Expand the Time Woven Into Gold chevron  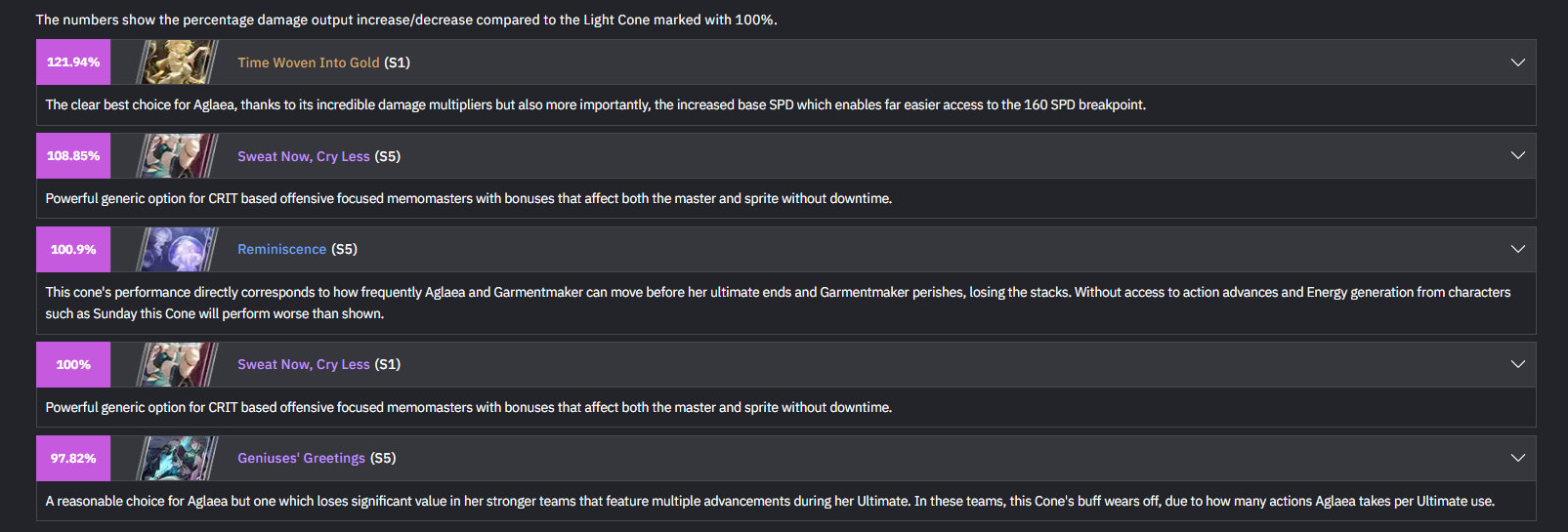[x=1517, y=62]
